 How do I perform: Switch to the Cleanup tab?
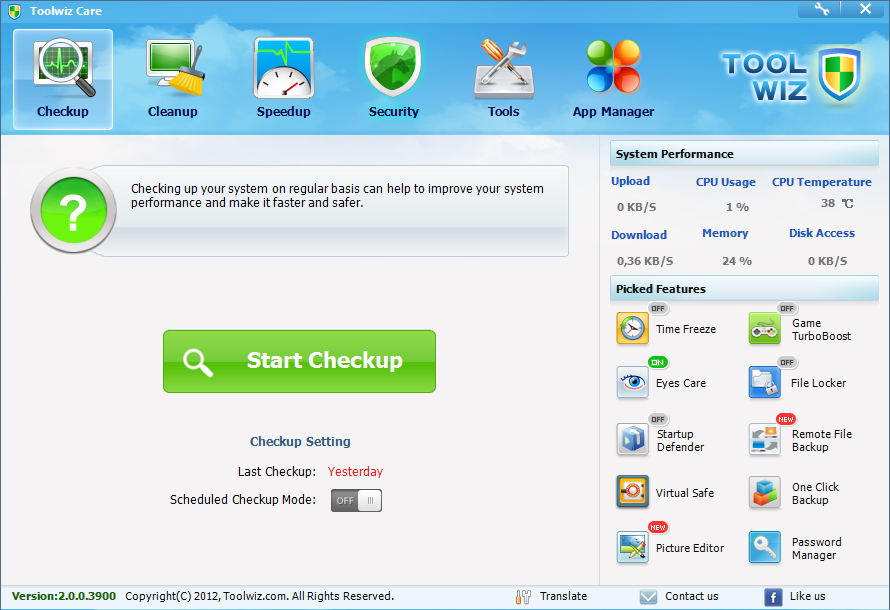[173, 79]
